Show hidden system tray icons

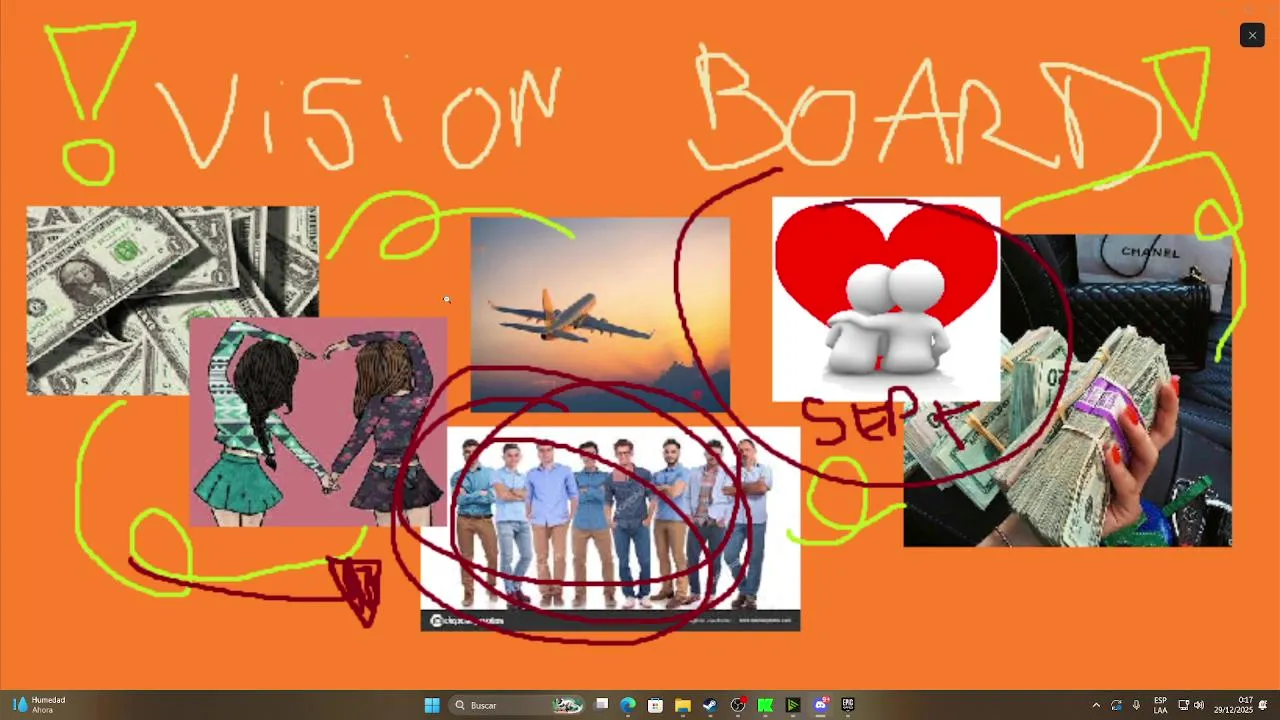point(1096,705)
